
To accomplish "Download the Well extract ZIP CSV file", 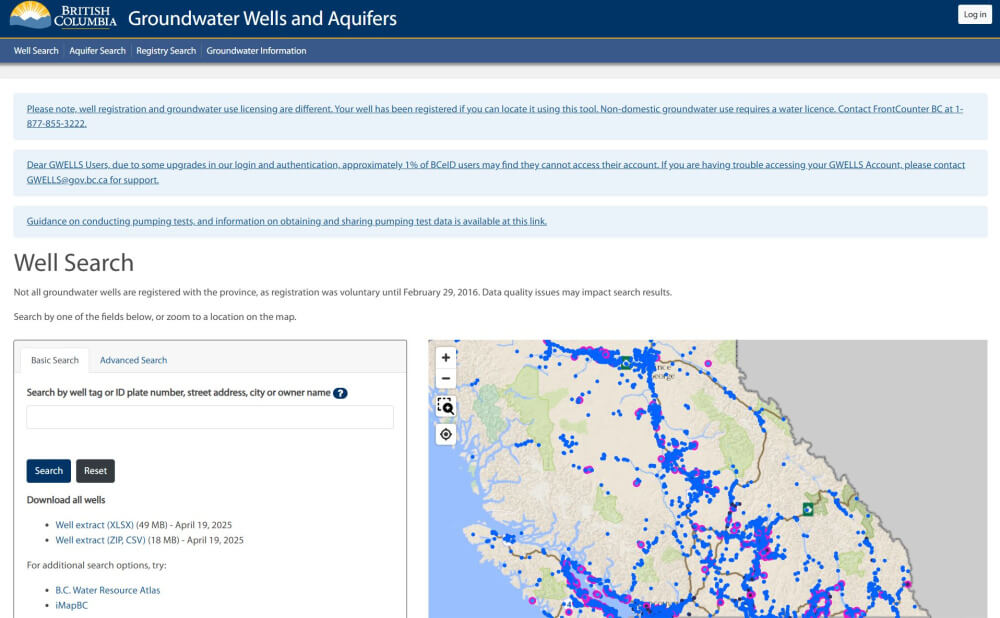I will tap(100, 540).
